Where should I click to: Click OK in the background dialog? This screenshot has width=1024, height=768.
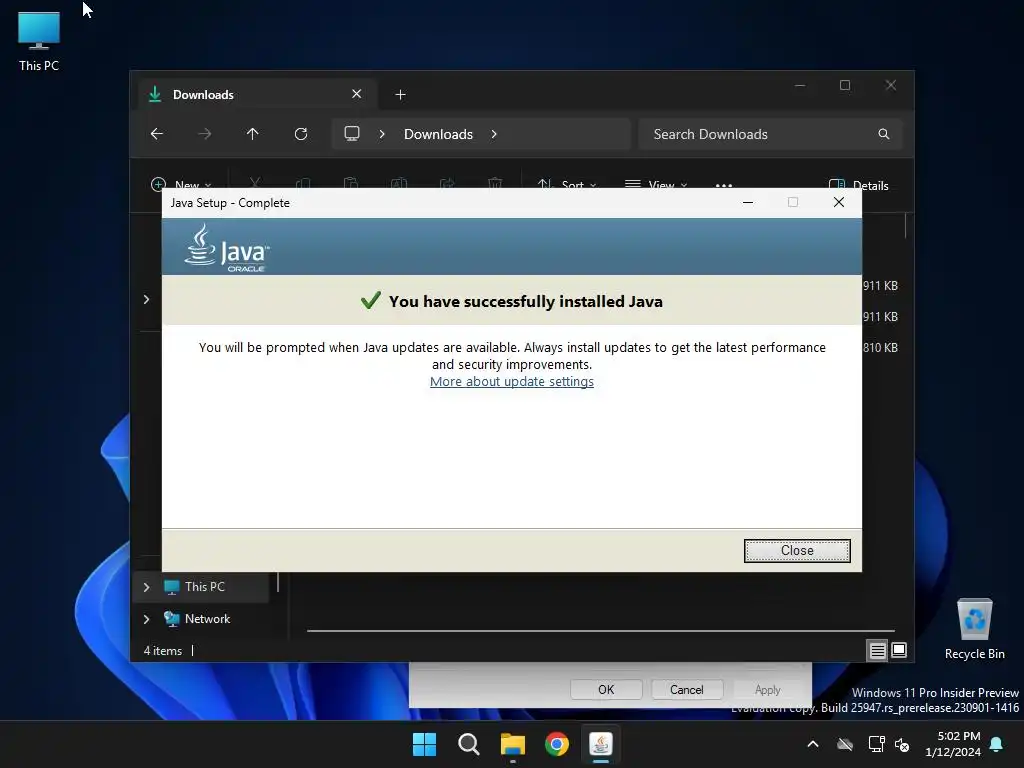tap(606, 690)
